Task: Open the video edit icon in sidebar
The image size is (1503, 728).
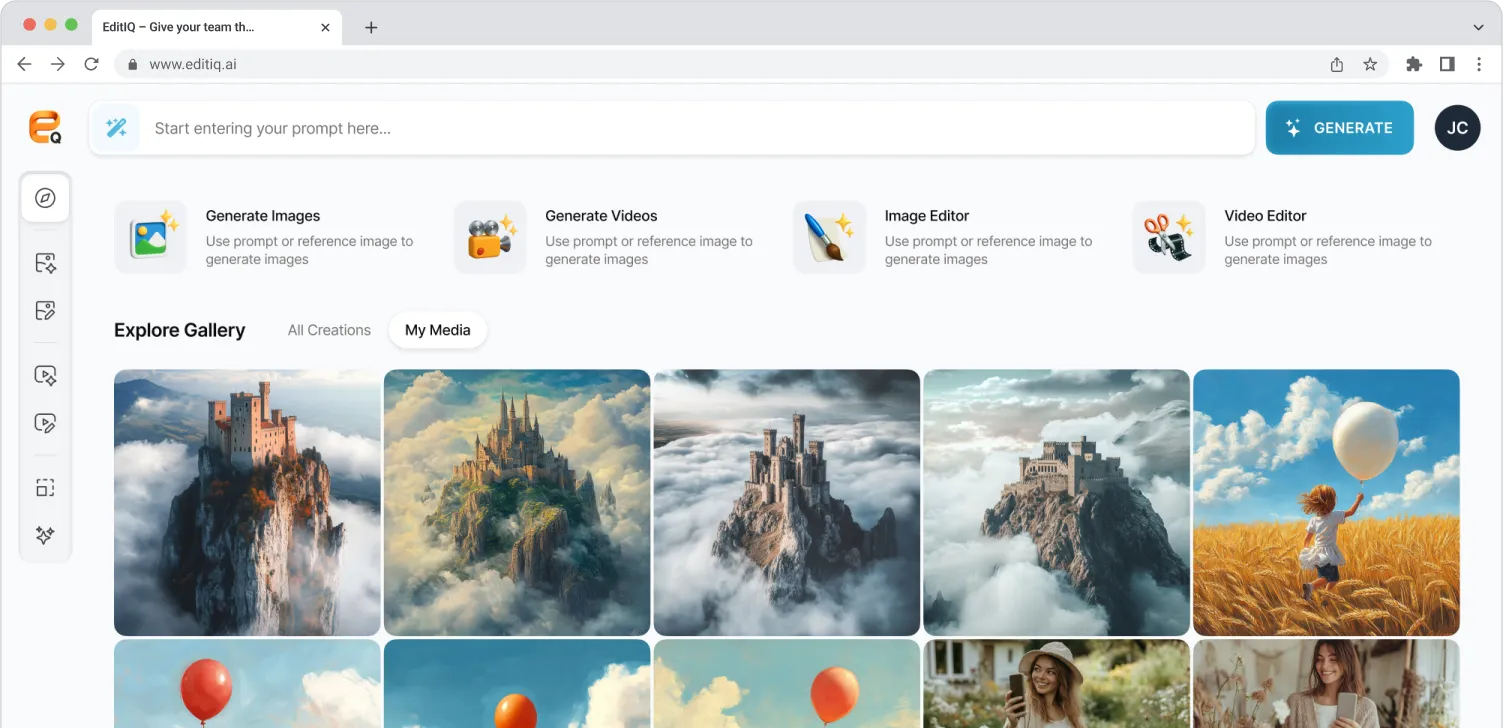Action: [x=45, y=423]
